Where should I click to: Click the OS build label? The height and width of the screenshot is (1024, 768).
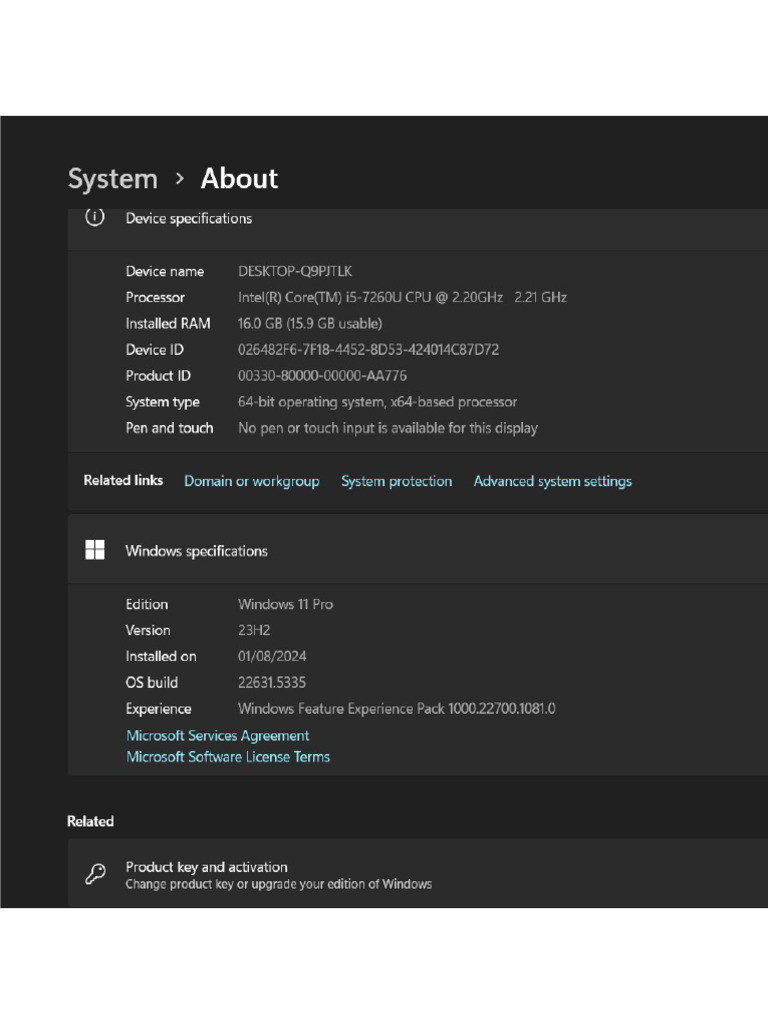click(152, 682)
